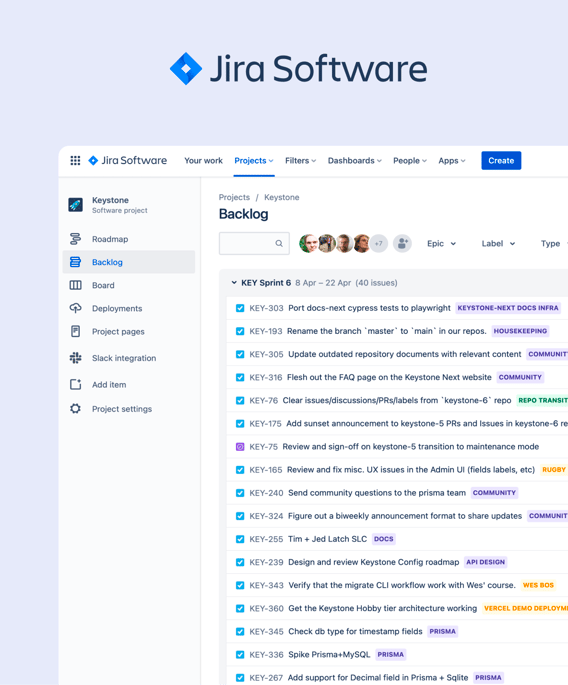Click the Keystone breadcrumb link
568x685 pixels.
point(282,197)
